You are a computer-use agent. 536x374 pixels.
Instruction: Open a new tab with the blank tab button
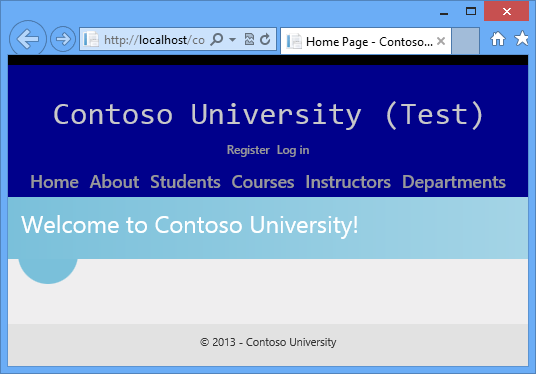point(465,41)
